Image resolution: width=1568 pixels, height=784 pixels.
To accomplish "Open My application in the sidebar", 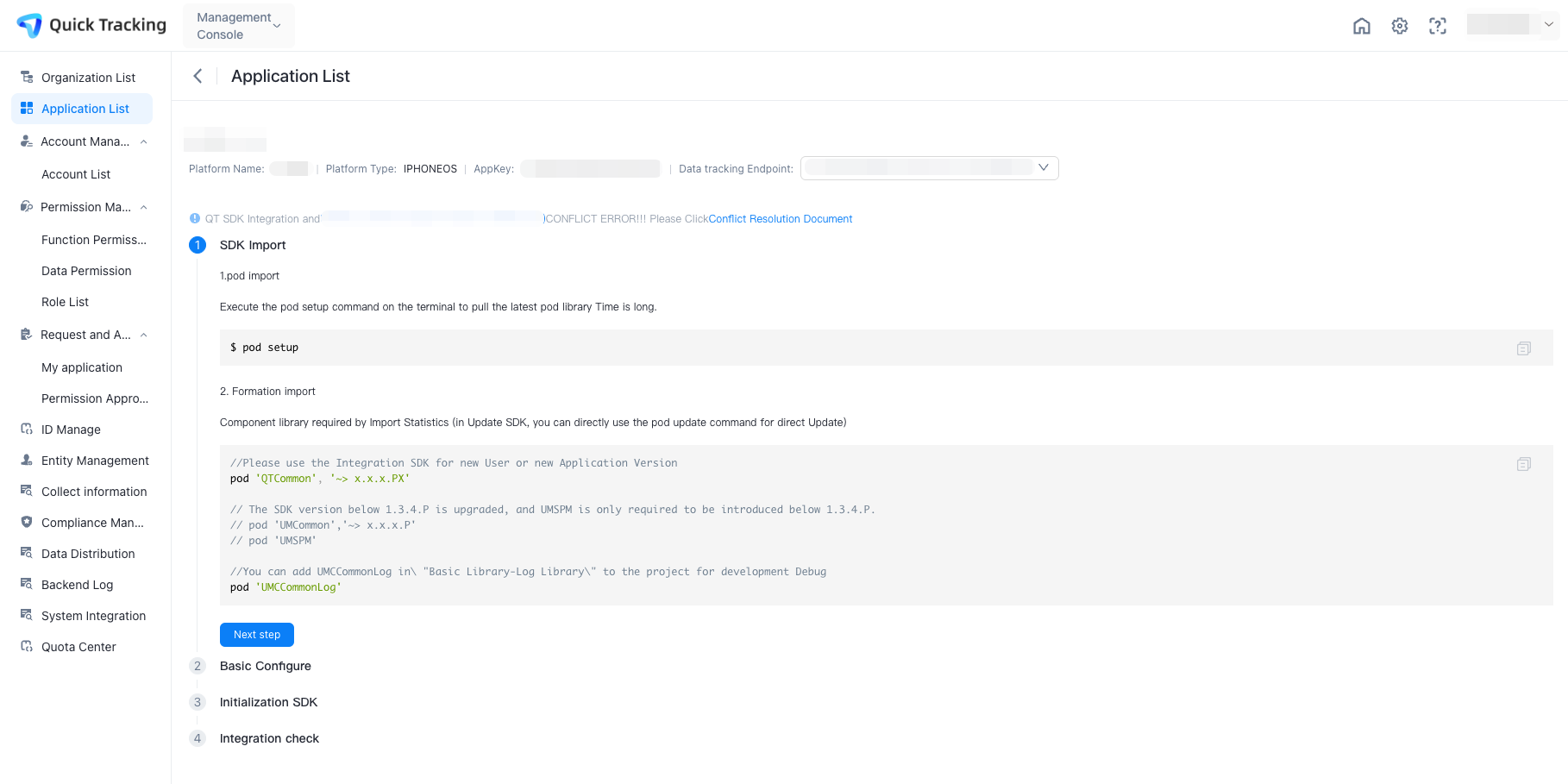I will point(82,367).
